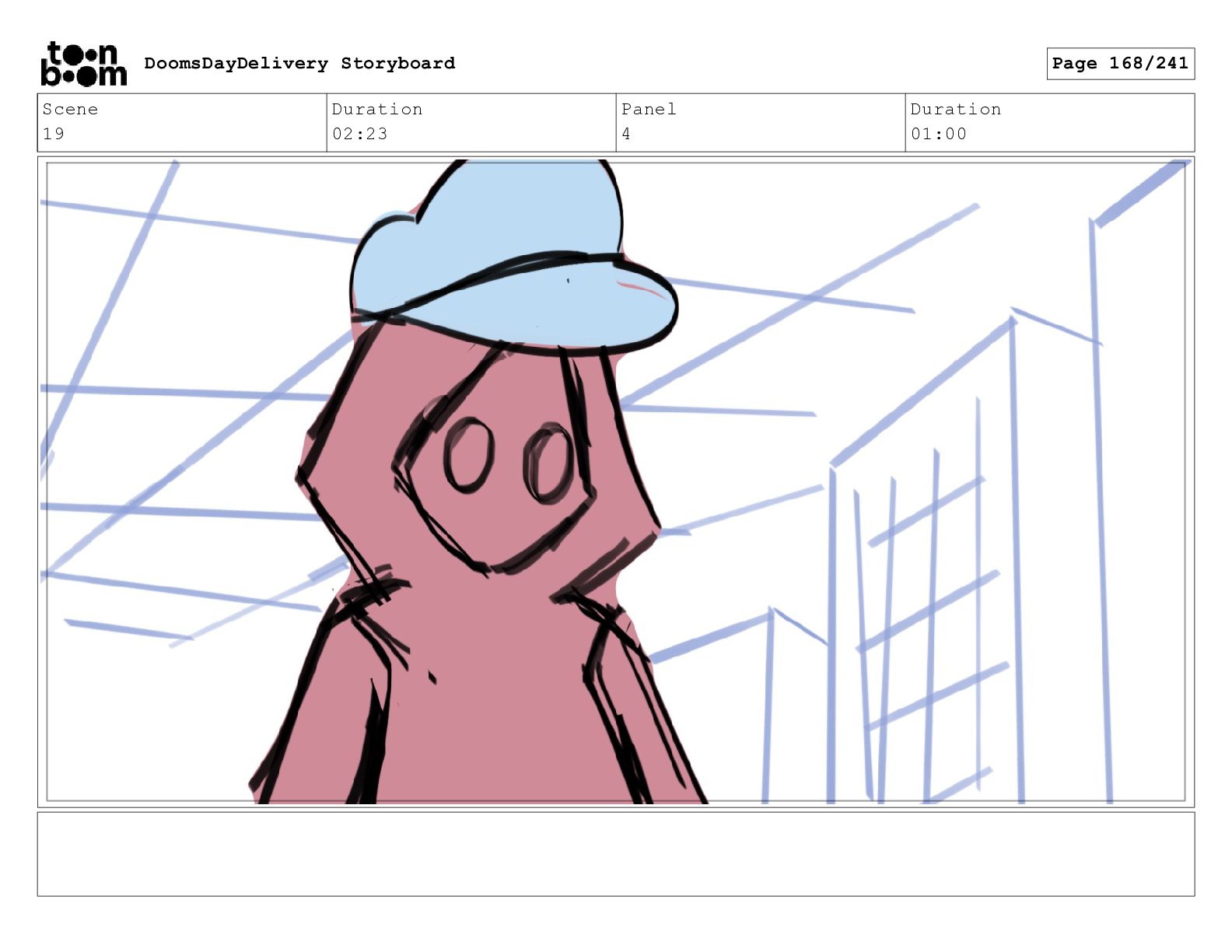Select the DoomsDayDelivery Storyboard title text
This screenshot has width=1232, height=952.
tap(299, 64)
